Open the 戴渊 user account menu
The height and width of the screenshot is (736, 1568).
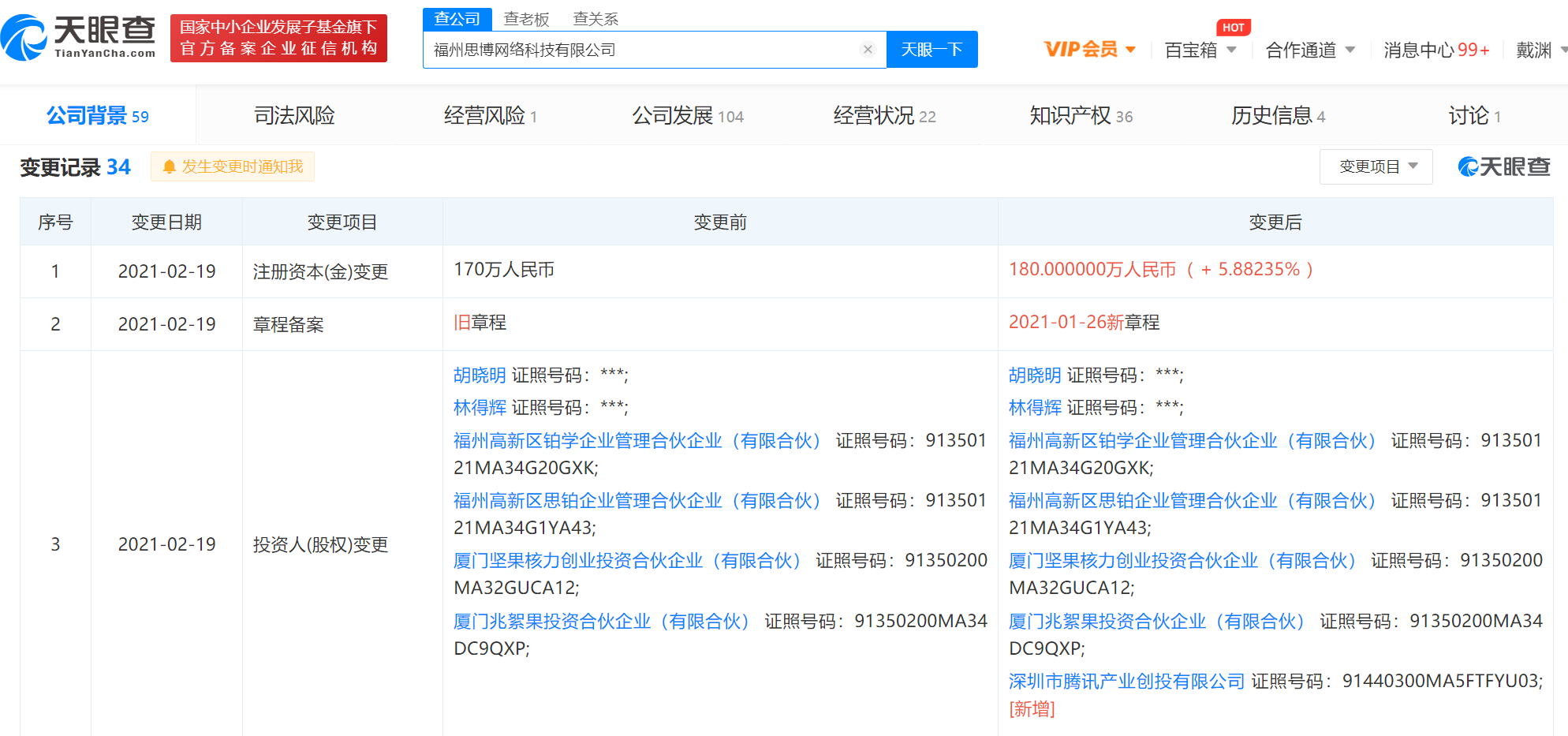click(1541, 50)
